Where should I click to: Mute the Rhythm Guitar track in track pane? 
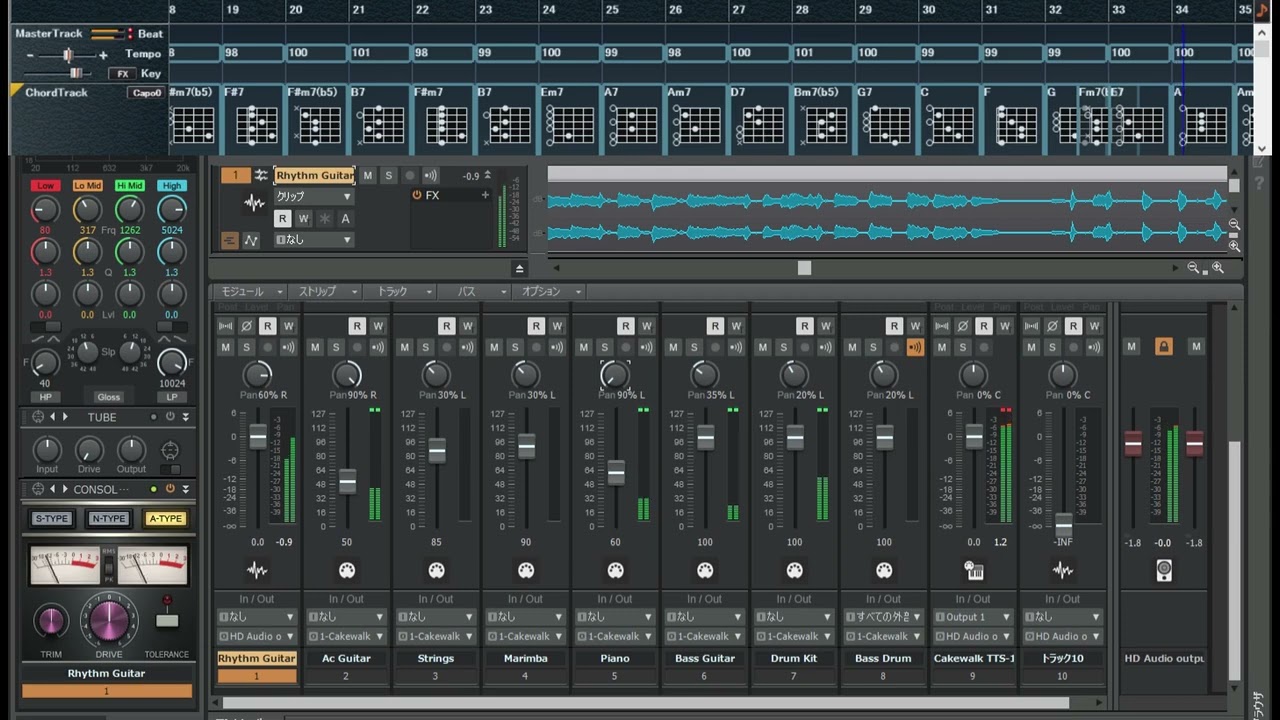click(x=367, y=176)
